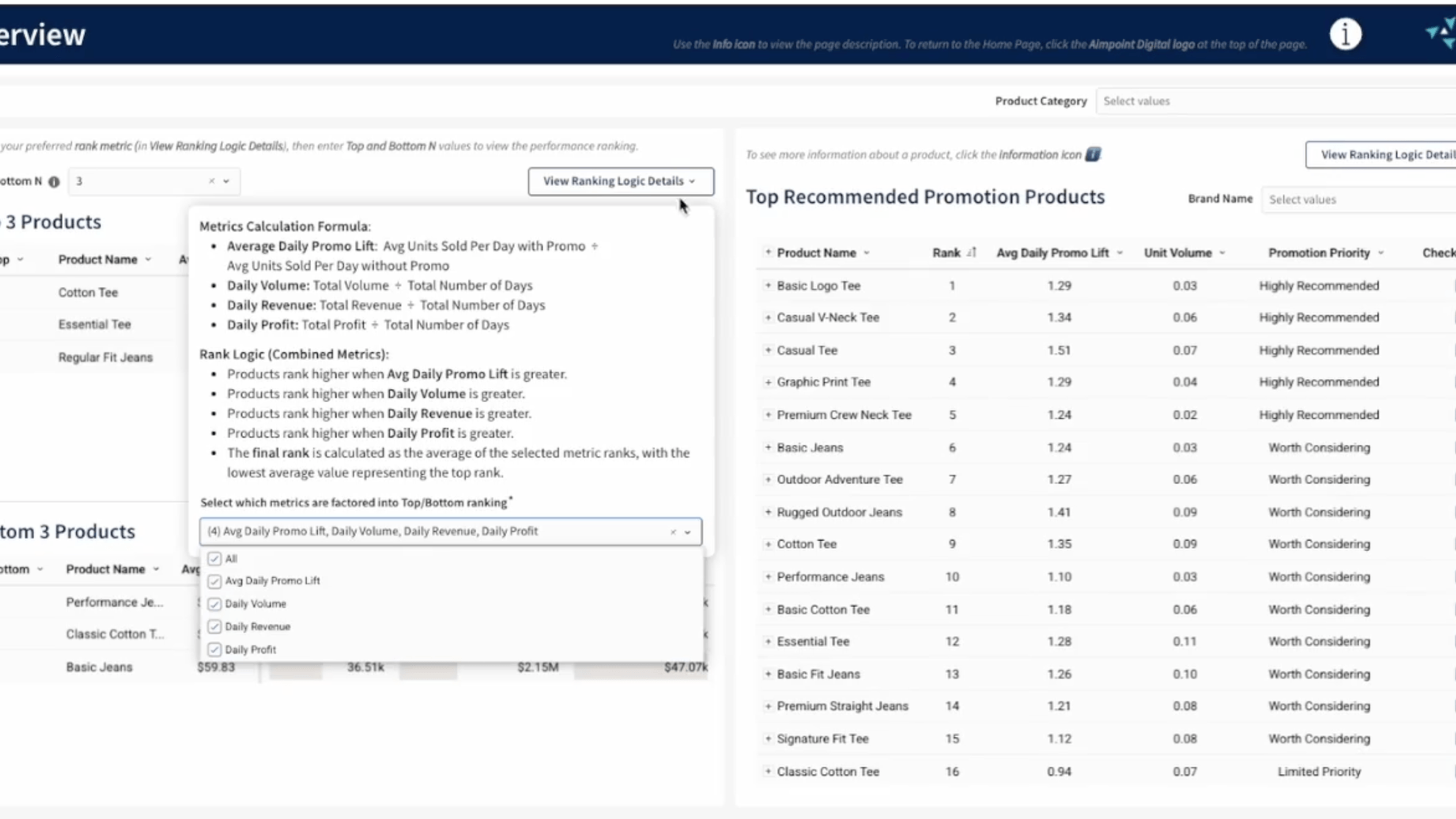
Task: Uncheck the All metrics checkbox
Action: tap(214, 559)
